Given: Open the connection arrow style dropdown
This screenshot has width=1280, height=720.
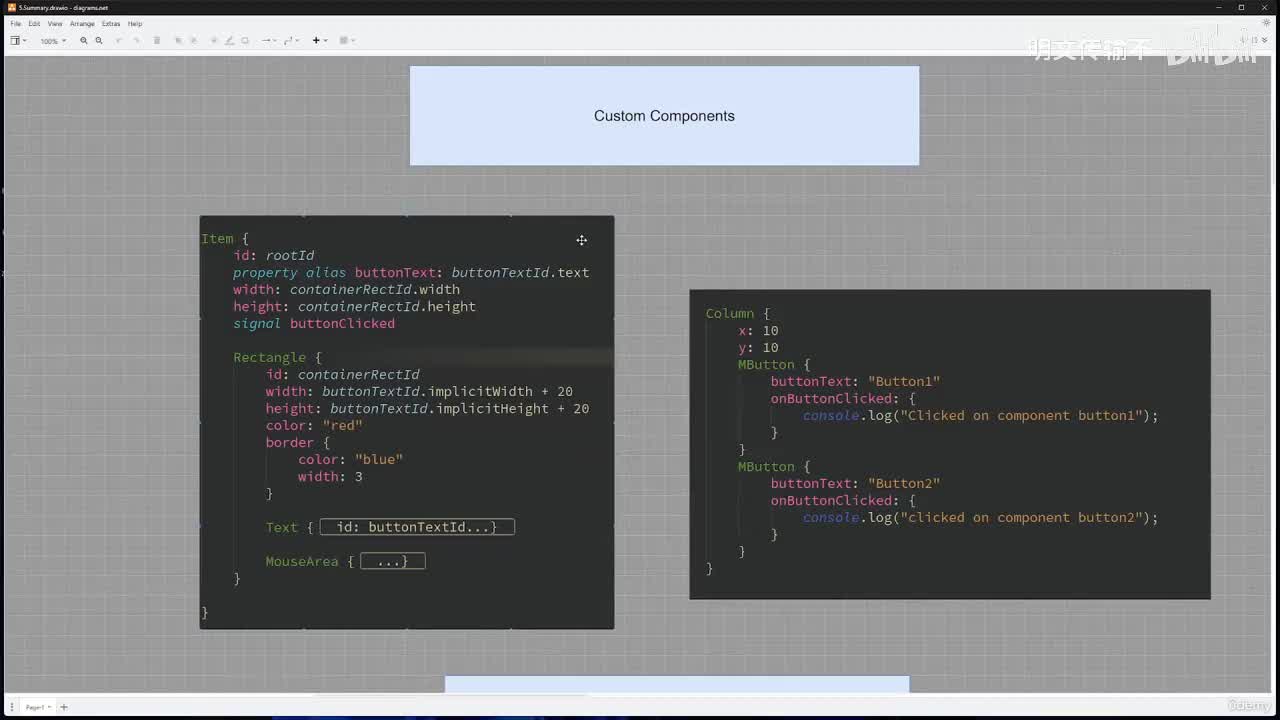Looking at the screenshot, I should coord(268,41).
